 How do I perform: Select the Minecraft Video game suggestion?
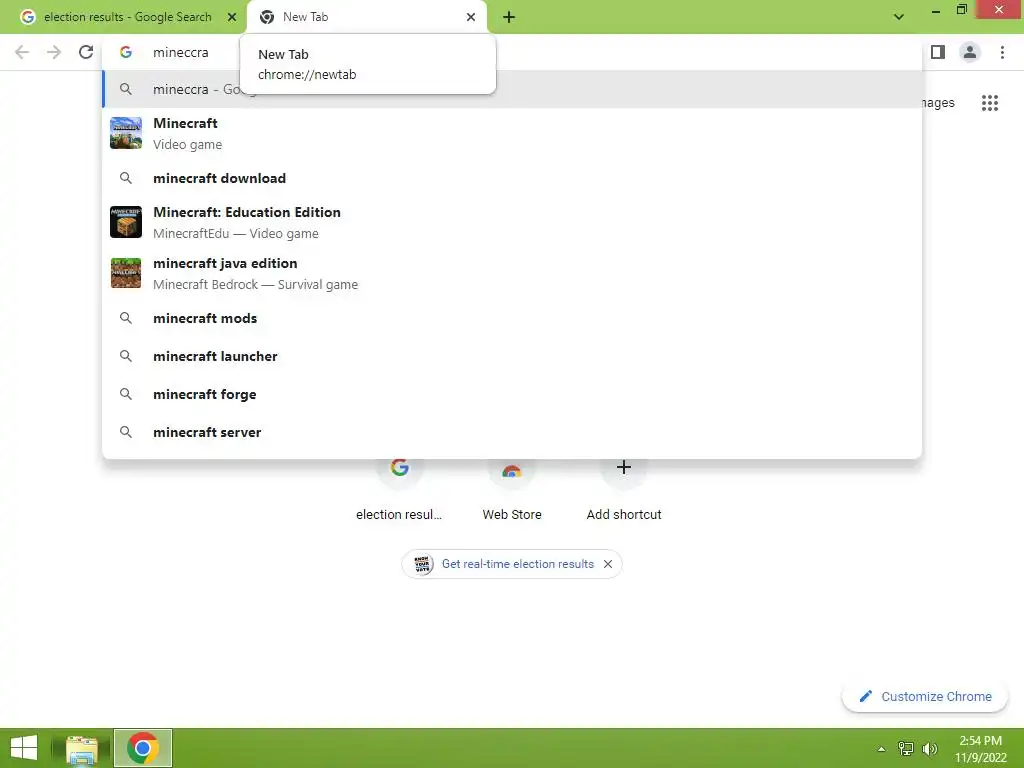(512, 133)
